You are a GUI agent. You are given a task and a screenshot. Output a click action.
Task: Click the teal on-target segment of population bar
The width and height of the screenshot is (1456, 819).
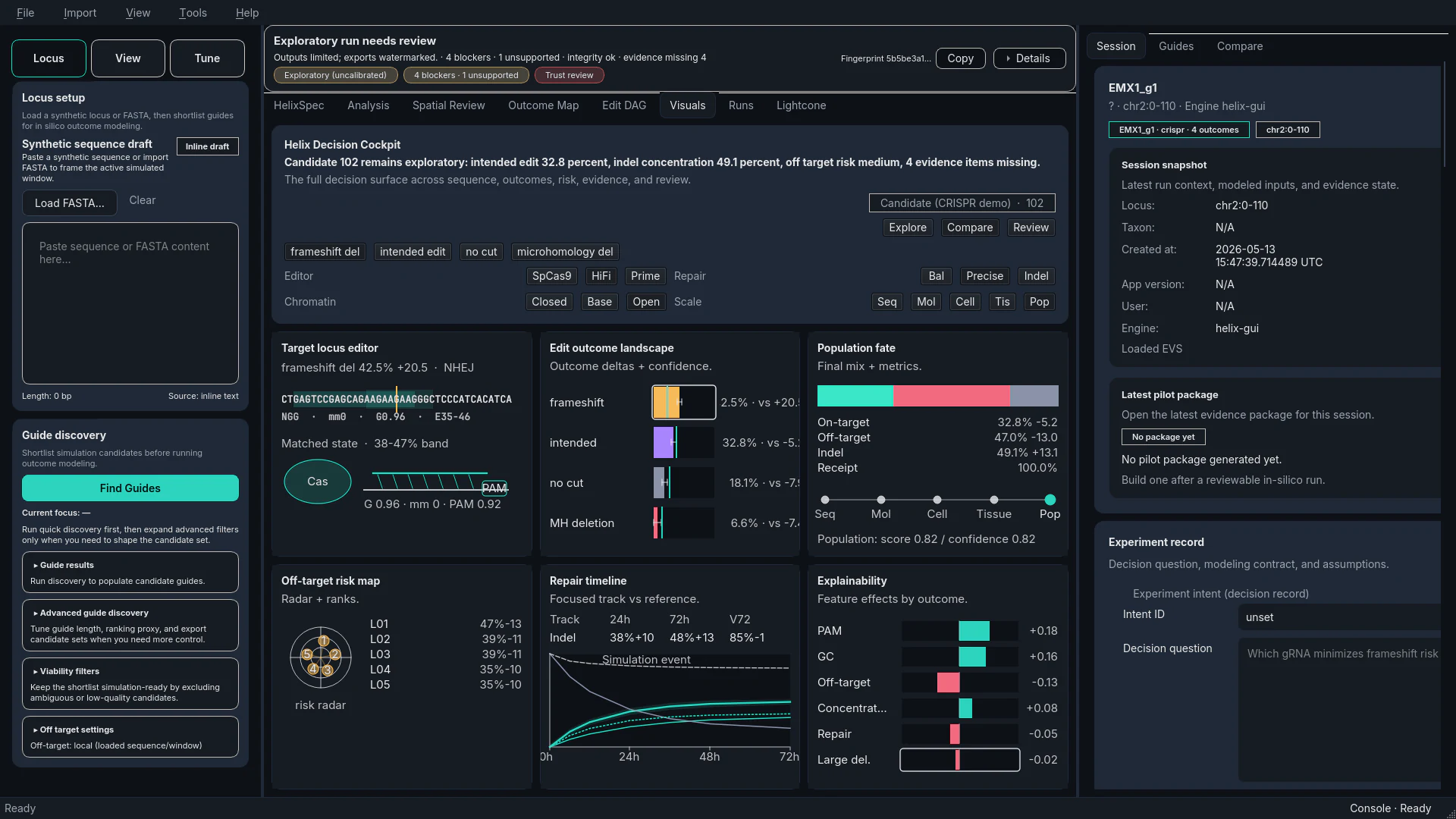coord(855,396)
